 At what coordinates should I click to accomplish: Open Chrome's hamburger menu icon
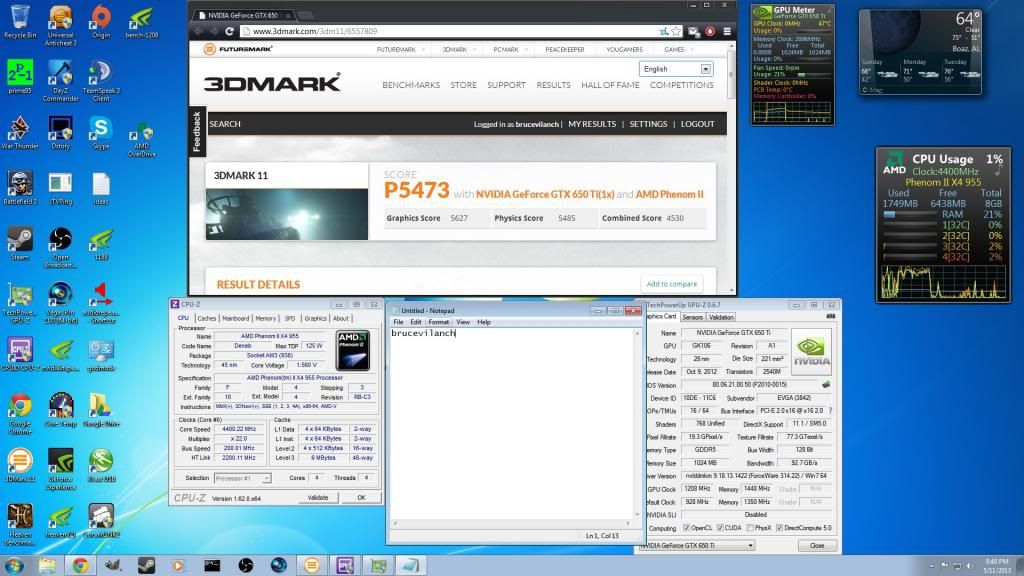pos(727,31)
